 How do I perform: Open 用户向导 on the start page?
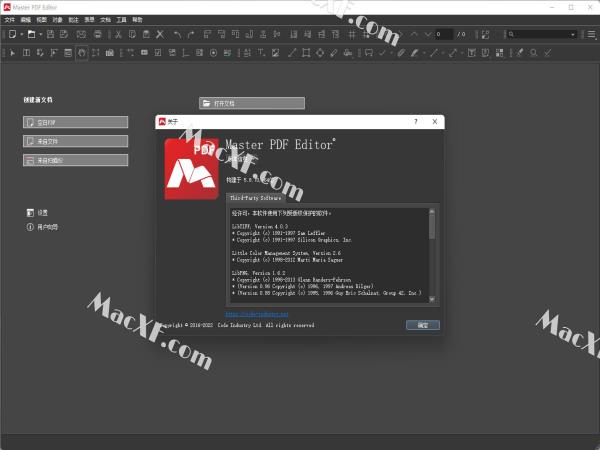click(x=42, y=227)
